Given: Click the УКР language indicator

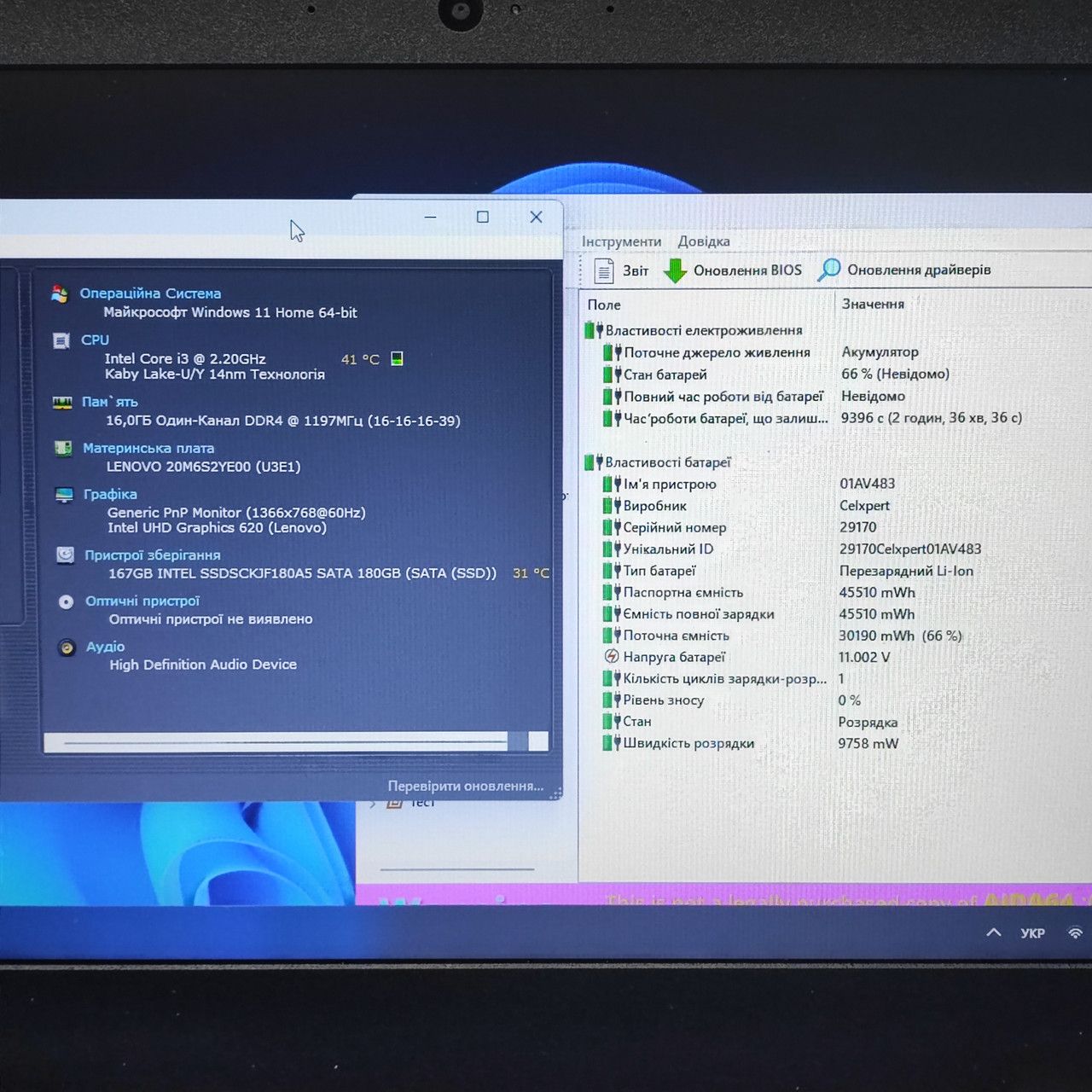Looking at the screenshot, I should [1032, 933].
